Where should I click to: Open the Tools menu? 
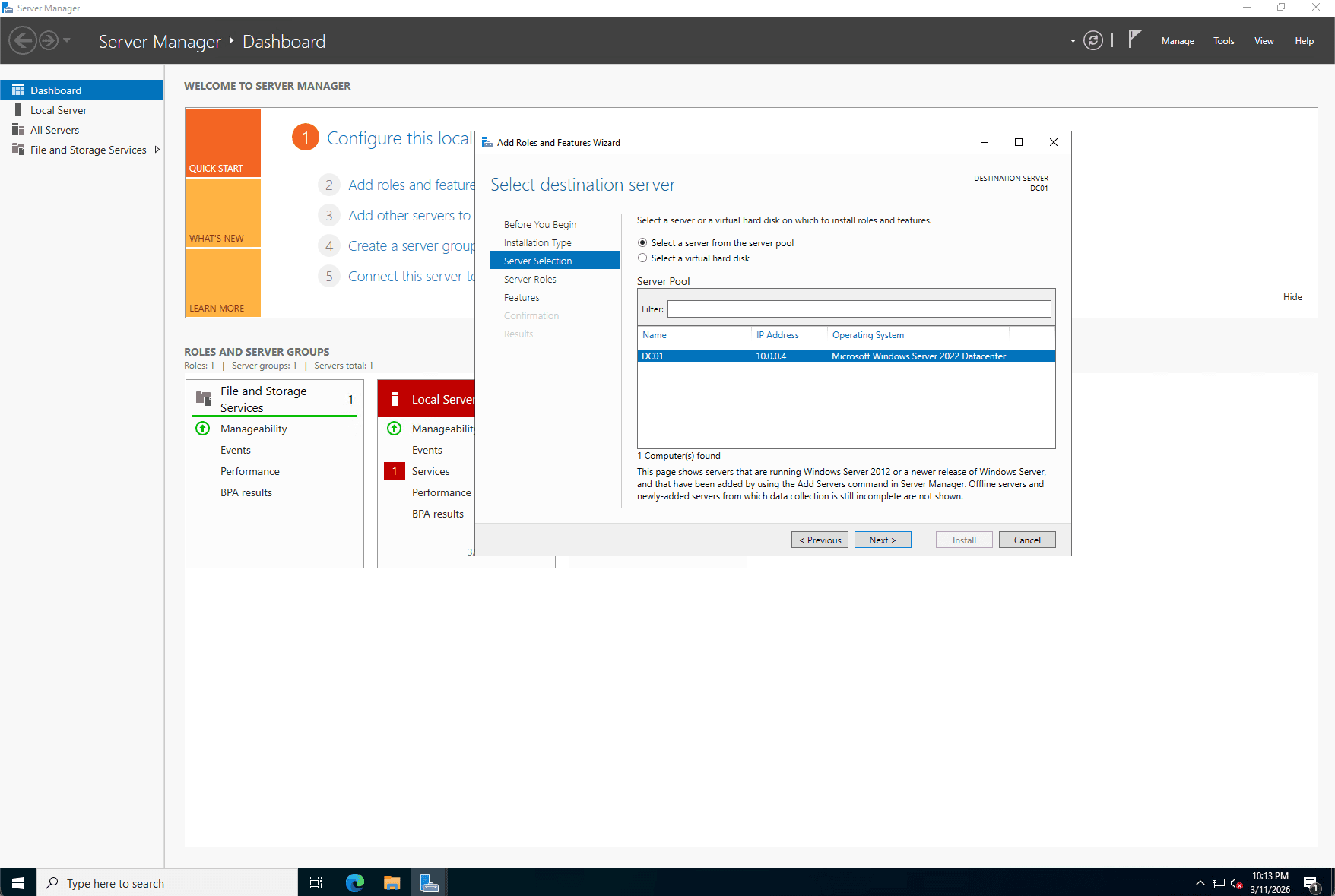click(x=1223, y=41)
